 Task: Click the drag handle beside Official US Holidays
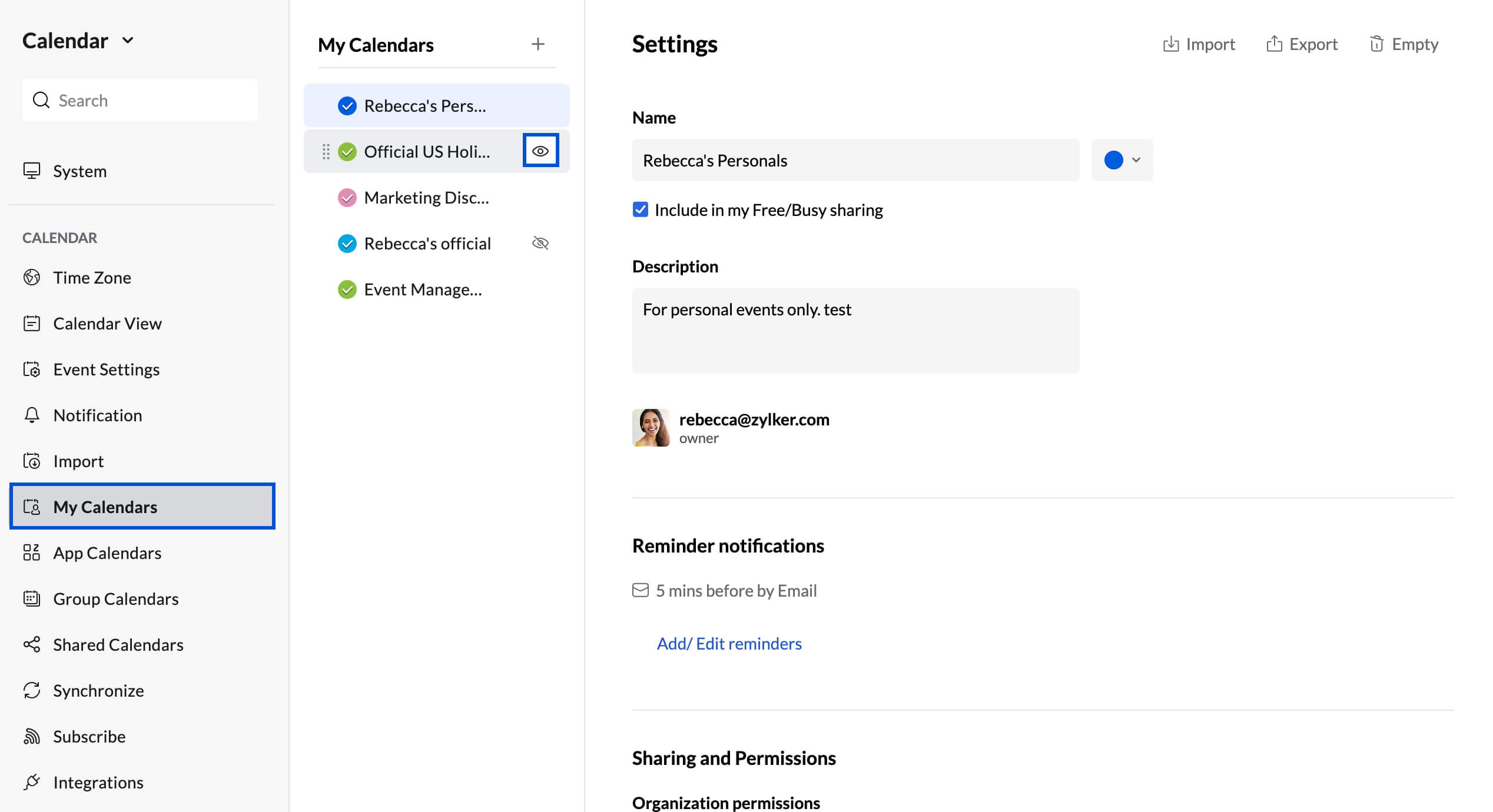click(x=326, y=152)
